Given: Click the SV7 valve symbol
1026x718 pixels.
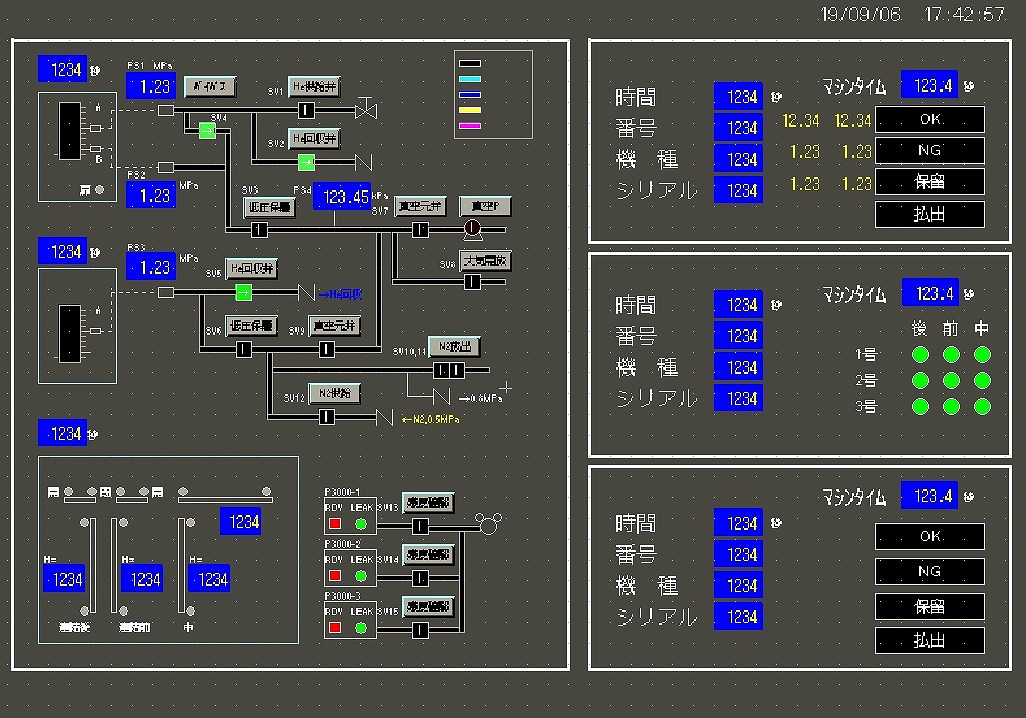Looking at the screenshot, I should (421, 230).
